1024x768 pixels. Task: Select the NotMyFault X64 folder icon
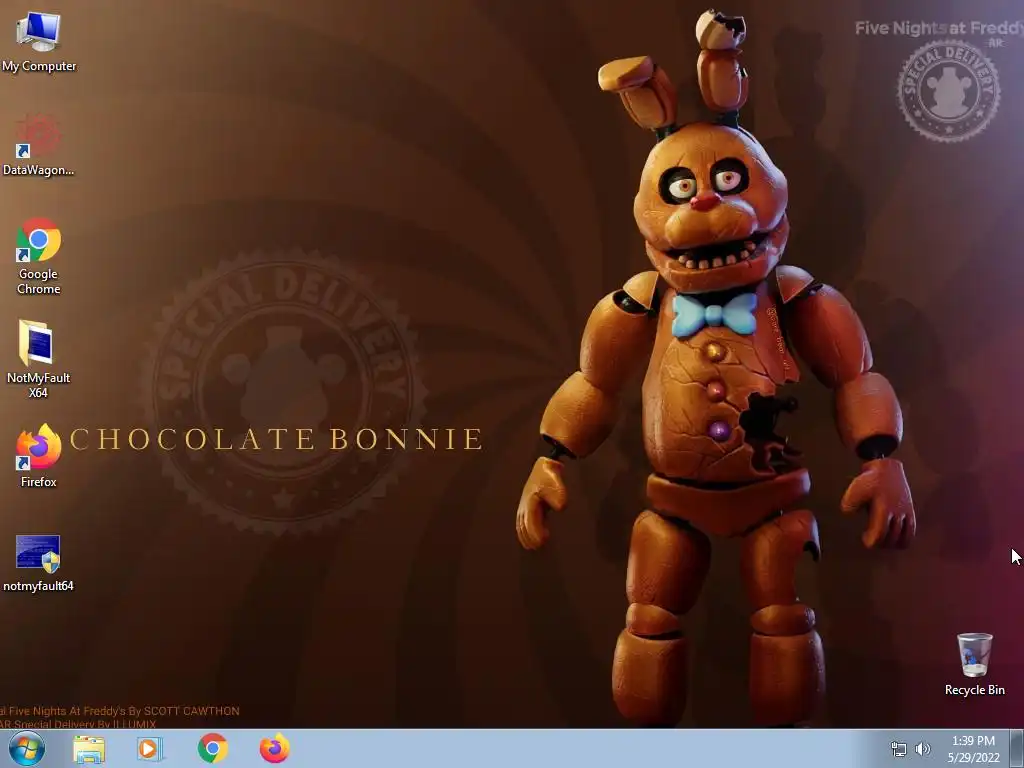tap(39, 359)
